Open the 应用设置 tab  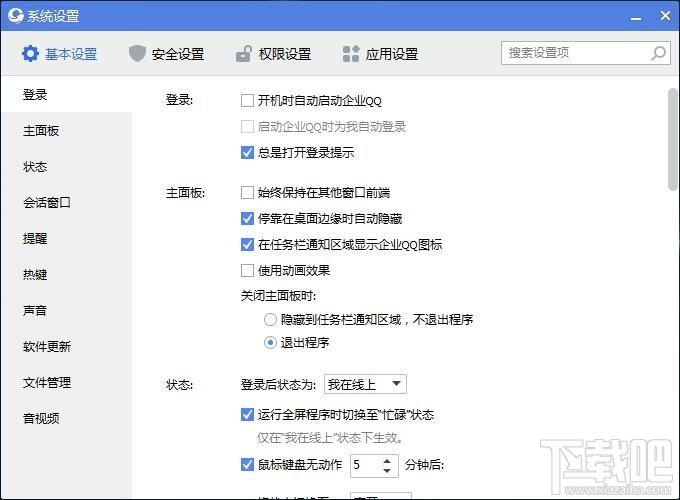(x=380, y=54)
